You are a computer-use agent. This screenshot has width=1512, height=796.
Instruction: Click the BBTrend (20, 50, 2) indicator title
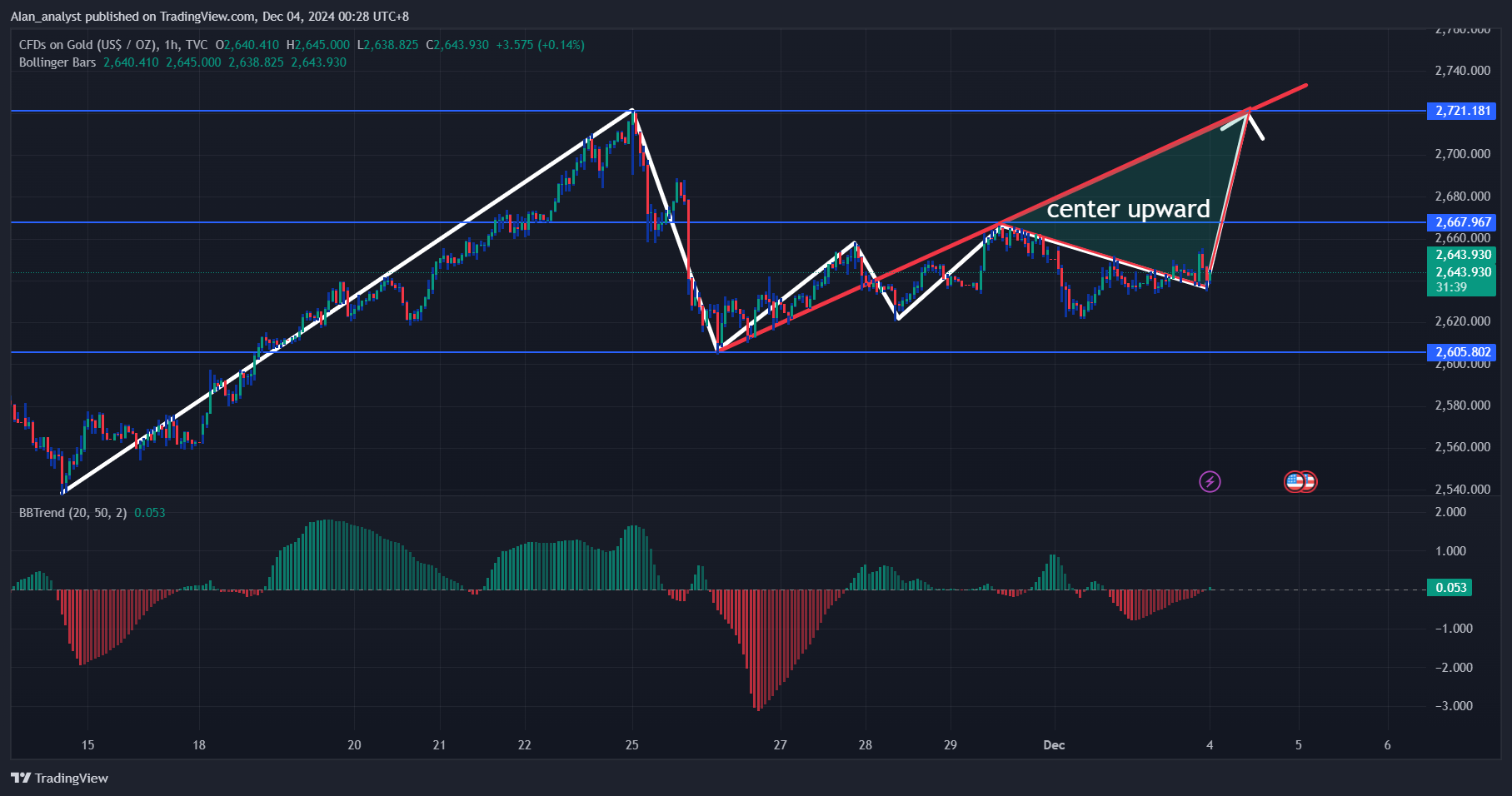(x=73, y=513)
